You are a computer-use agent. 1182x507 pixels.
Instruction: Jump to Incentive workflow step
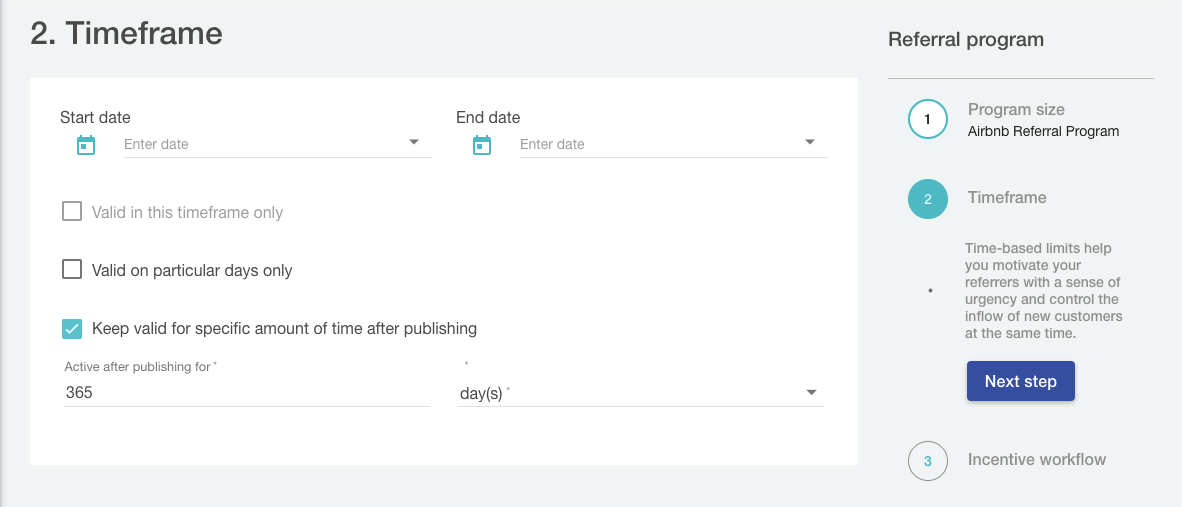(x=1037, y=460)
